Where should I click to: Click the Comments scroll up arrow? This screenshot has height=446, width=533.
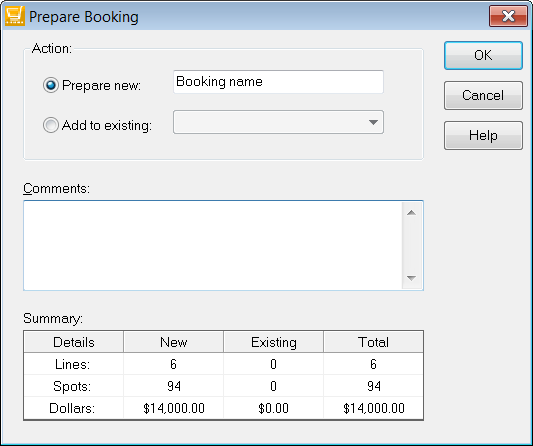[411, 213]
